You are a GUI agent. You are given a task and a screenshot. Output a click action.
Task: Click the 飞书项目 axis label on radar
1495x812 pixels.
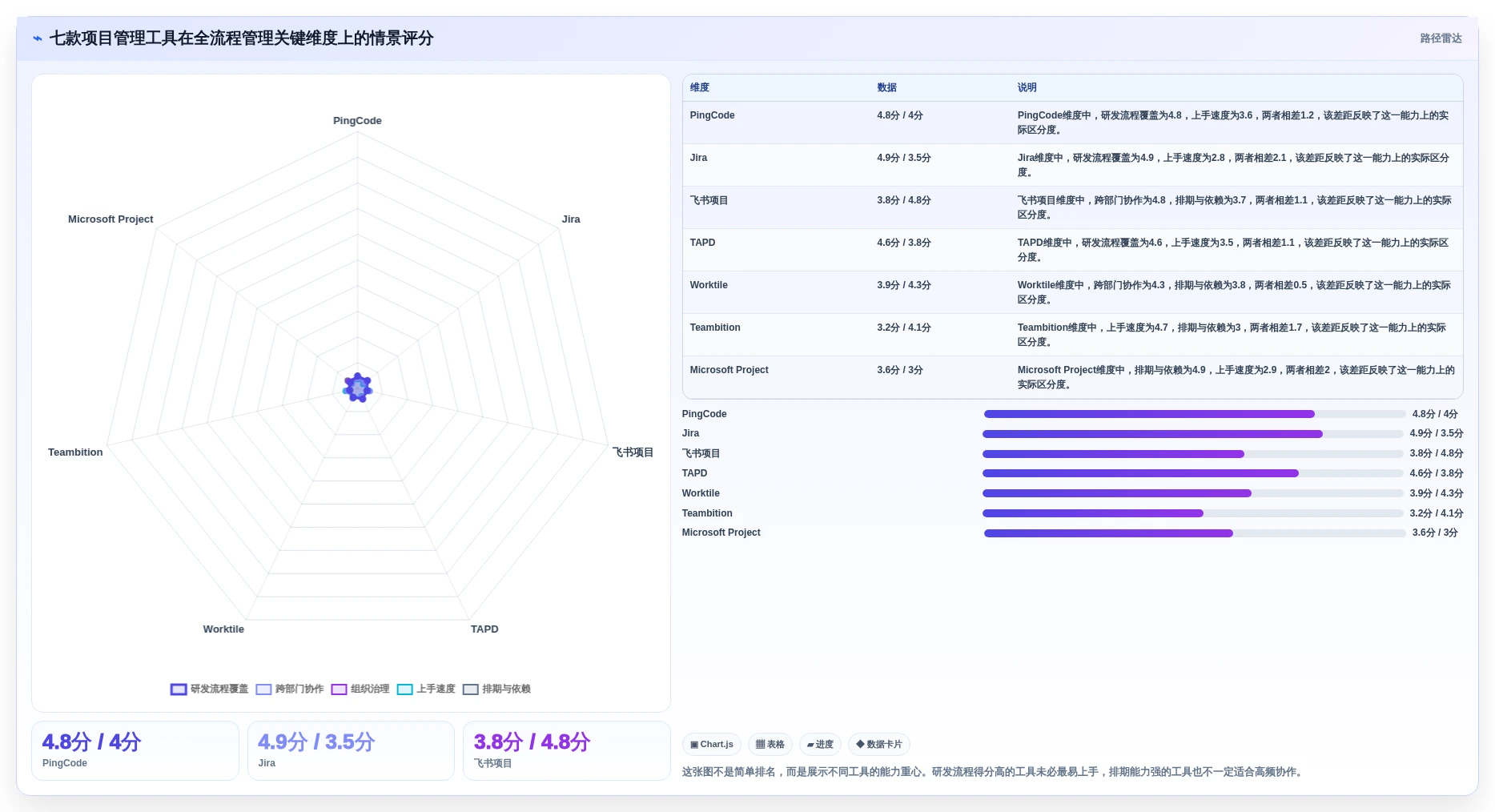tap(633, 452)
